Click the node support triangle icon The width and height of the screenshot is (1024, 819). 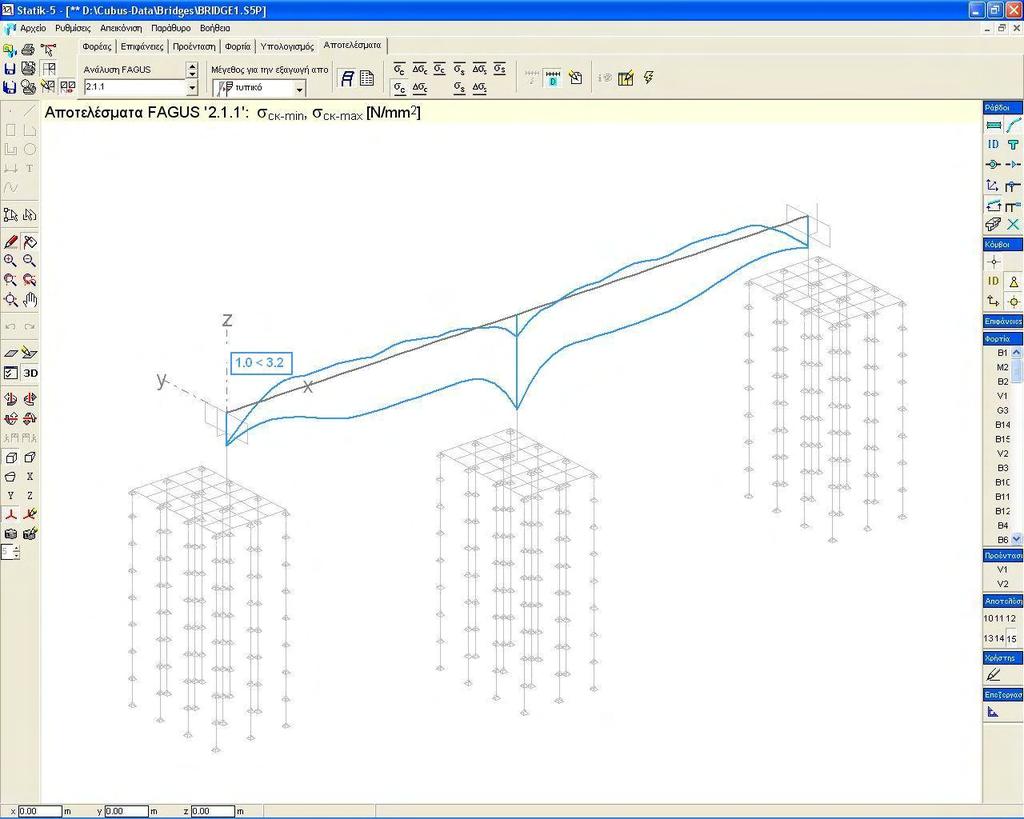click(1013, 281)
